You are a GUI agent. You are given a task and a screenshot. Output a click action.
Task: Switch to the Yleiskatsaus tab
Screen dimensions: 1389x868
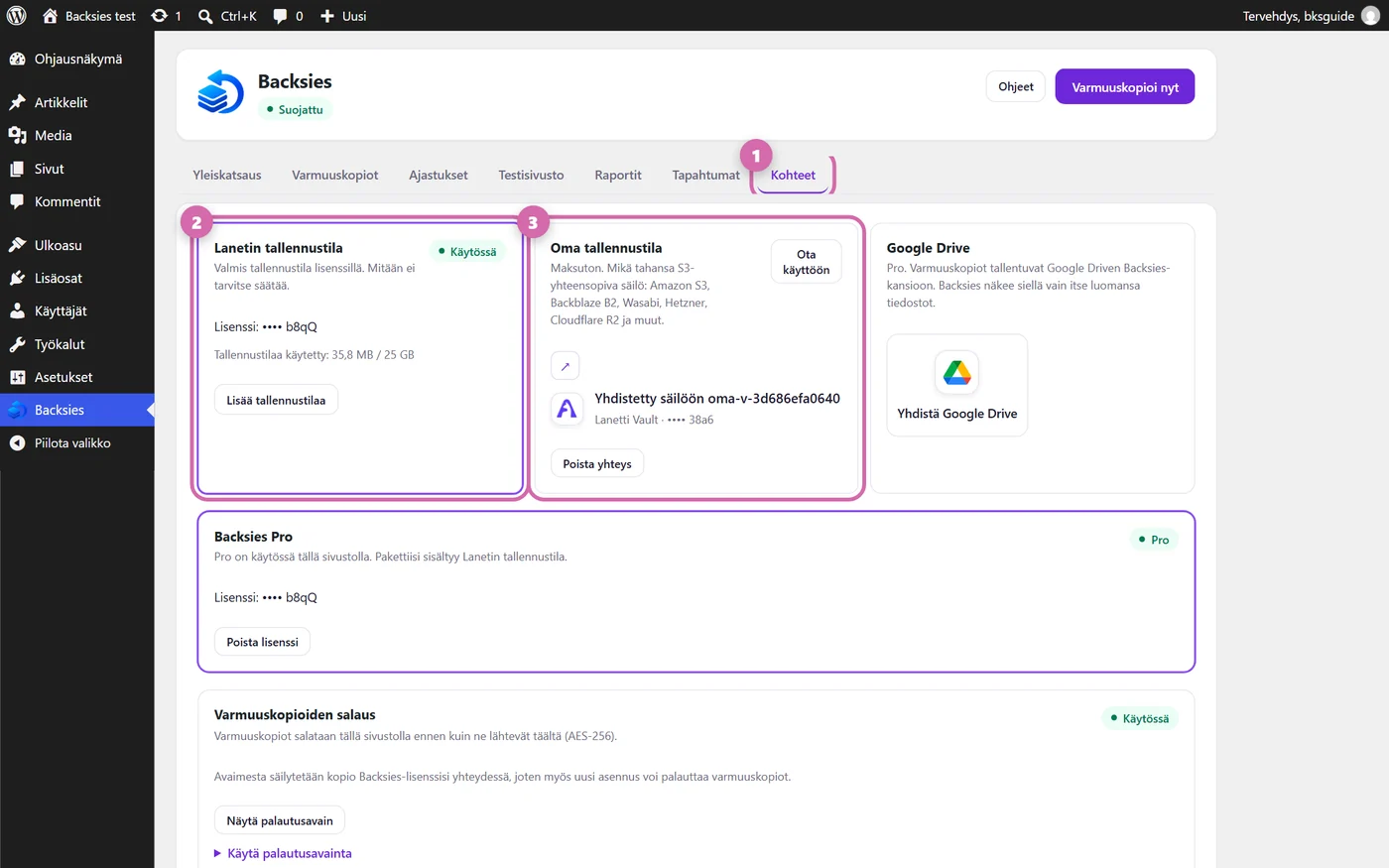[227, 176]
